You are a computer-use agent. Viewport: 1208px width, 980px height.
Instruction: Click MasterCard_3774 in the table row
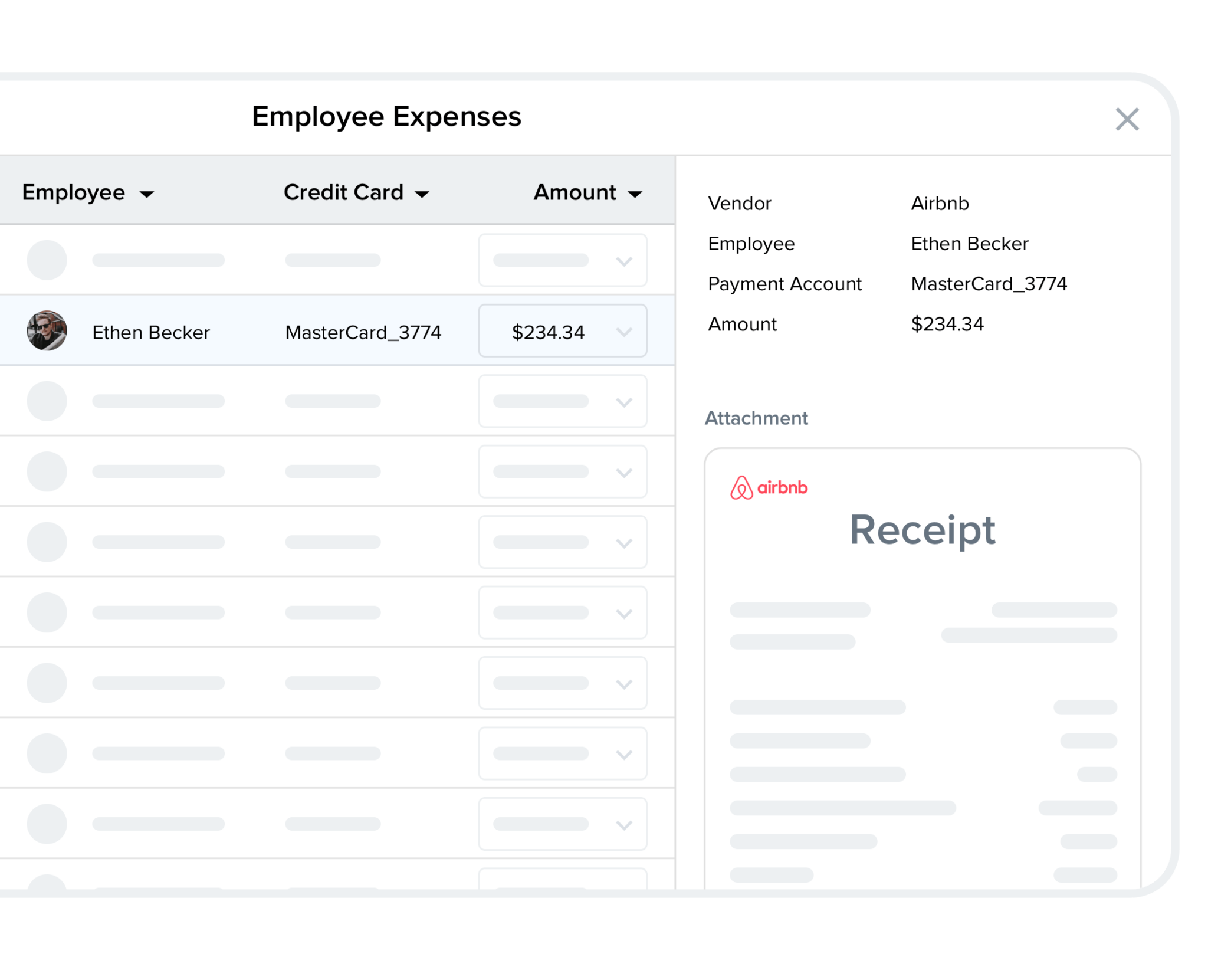[x=363, y=333]
